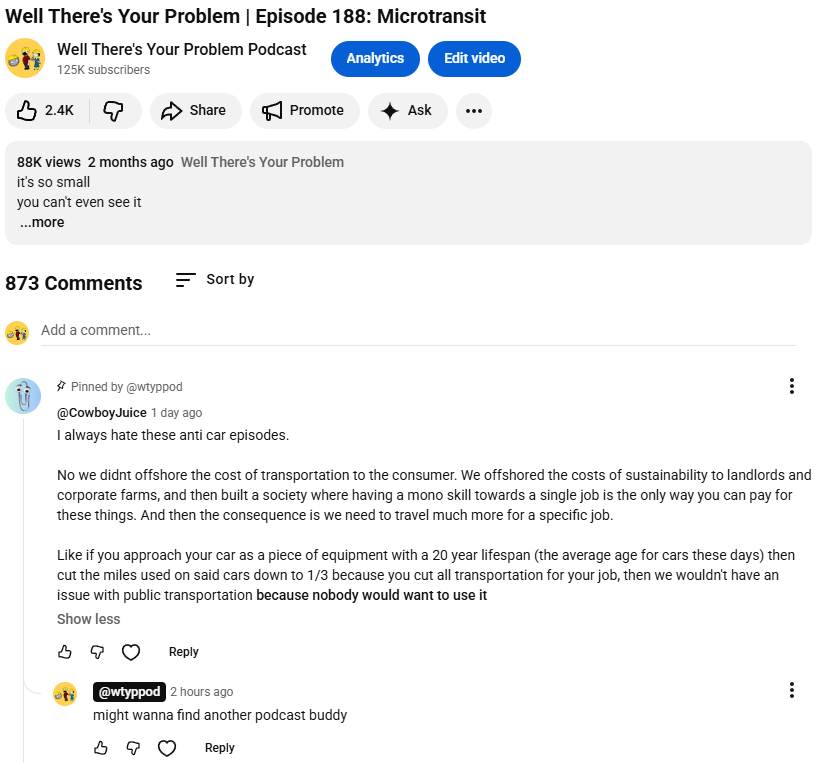
Task: Open the Share dialog
Action: click(195, 111)
